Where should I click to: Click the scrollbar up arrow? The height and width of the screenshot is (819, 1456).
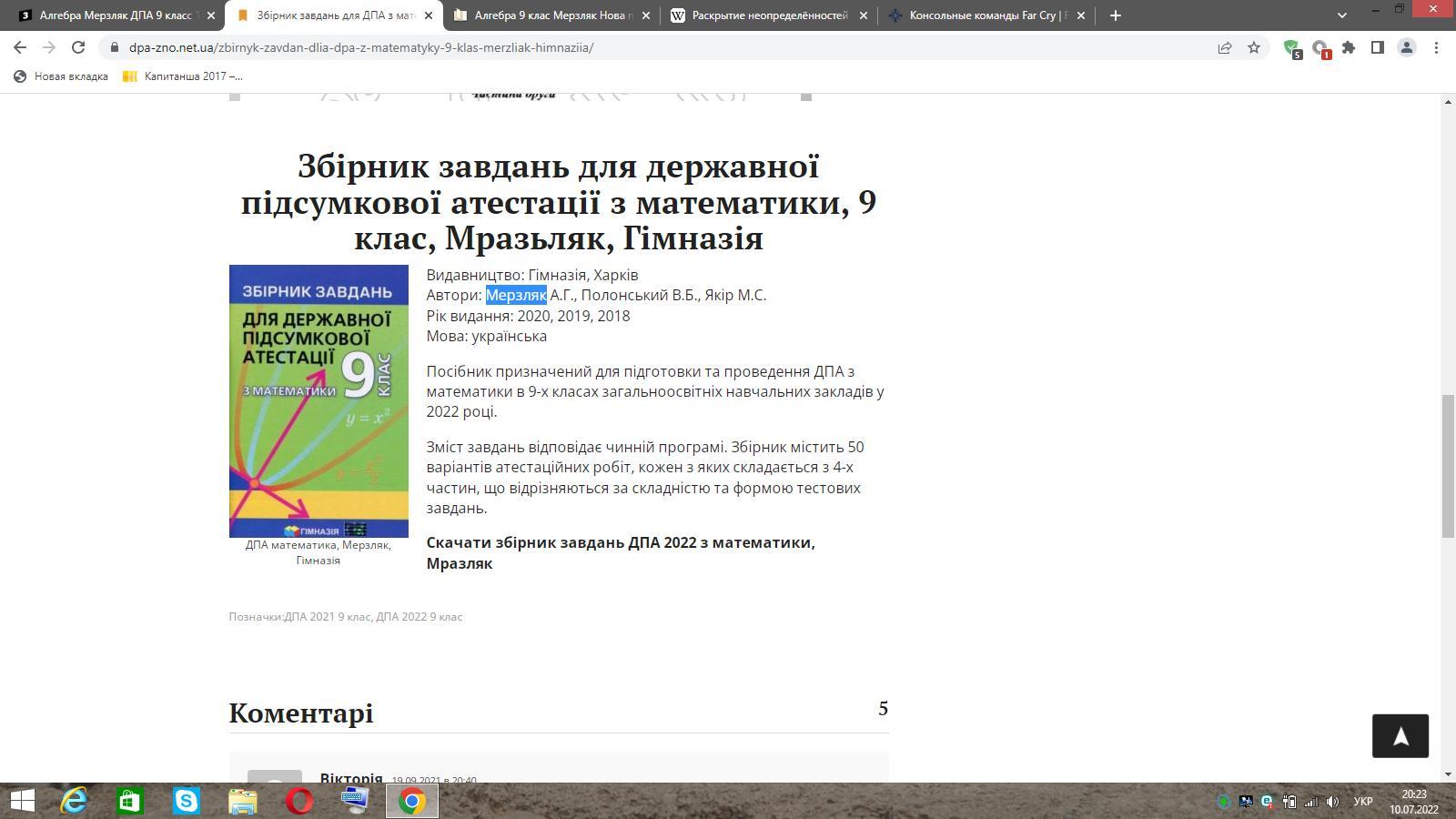pyautogui.click(x=1448, y=101)
